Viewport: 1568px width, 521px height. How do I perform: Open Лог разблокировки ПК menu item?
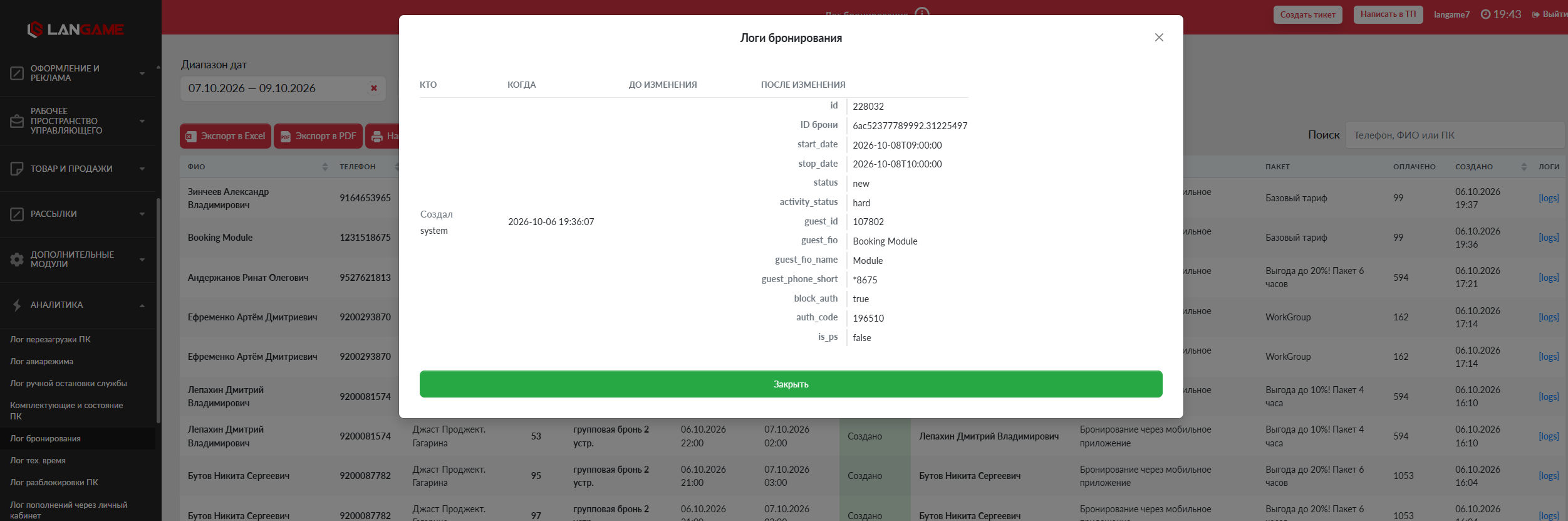[x=54, y=482]
